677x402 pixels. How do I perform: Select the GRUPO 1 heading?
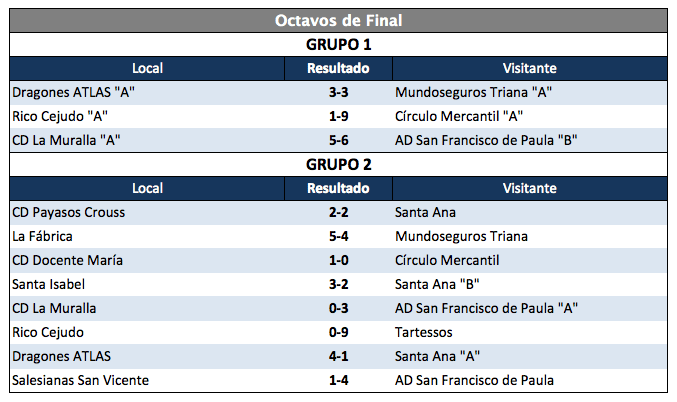tap(338, 44)
